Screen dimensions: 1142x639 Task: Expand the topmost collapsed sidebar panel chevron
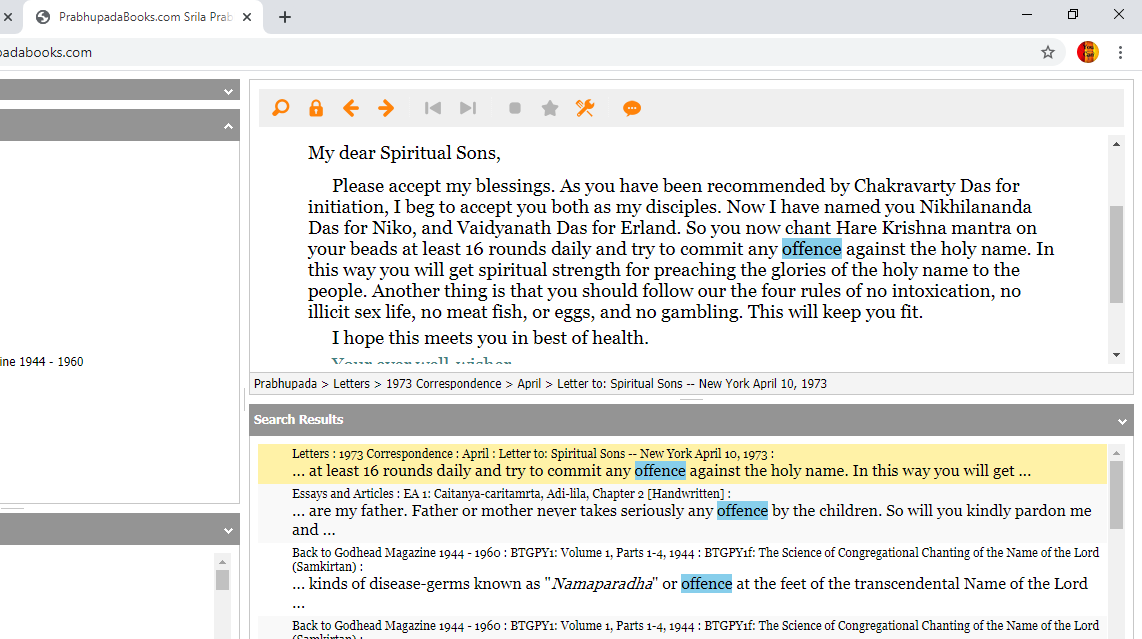point(229,91)
